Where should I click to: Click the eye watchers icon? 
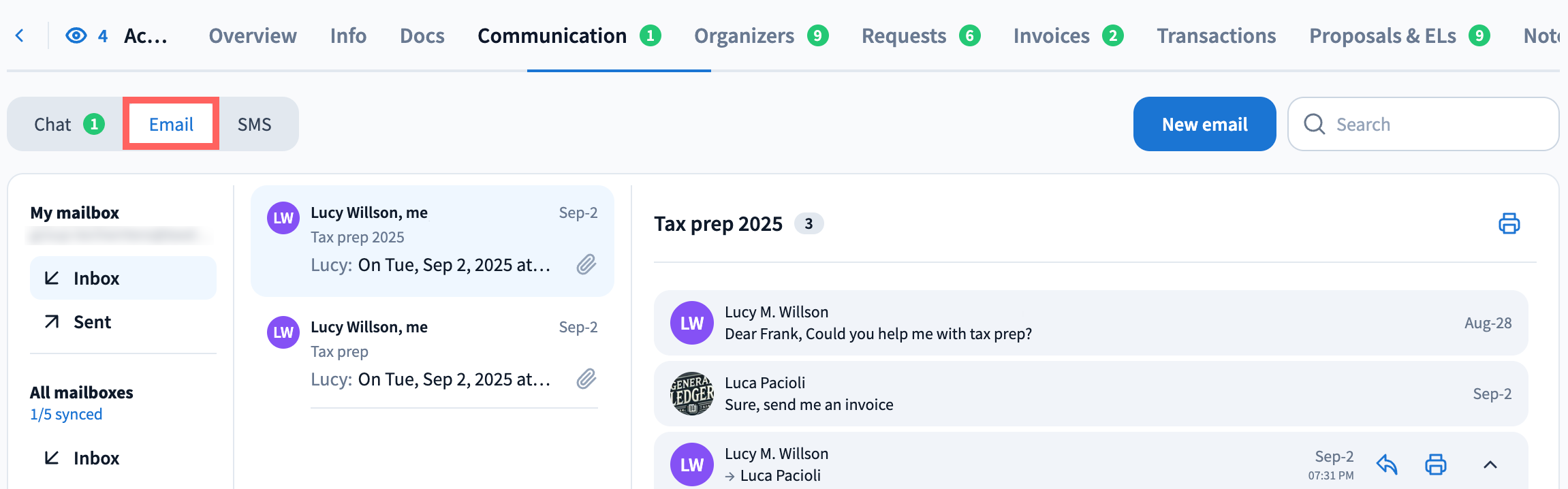76,35
